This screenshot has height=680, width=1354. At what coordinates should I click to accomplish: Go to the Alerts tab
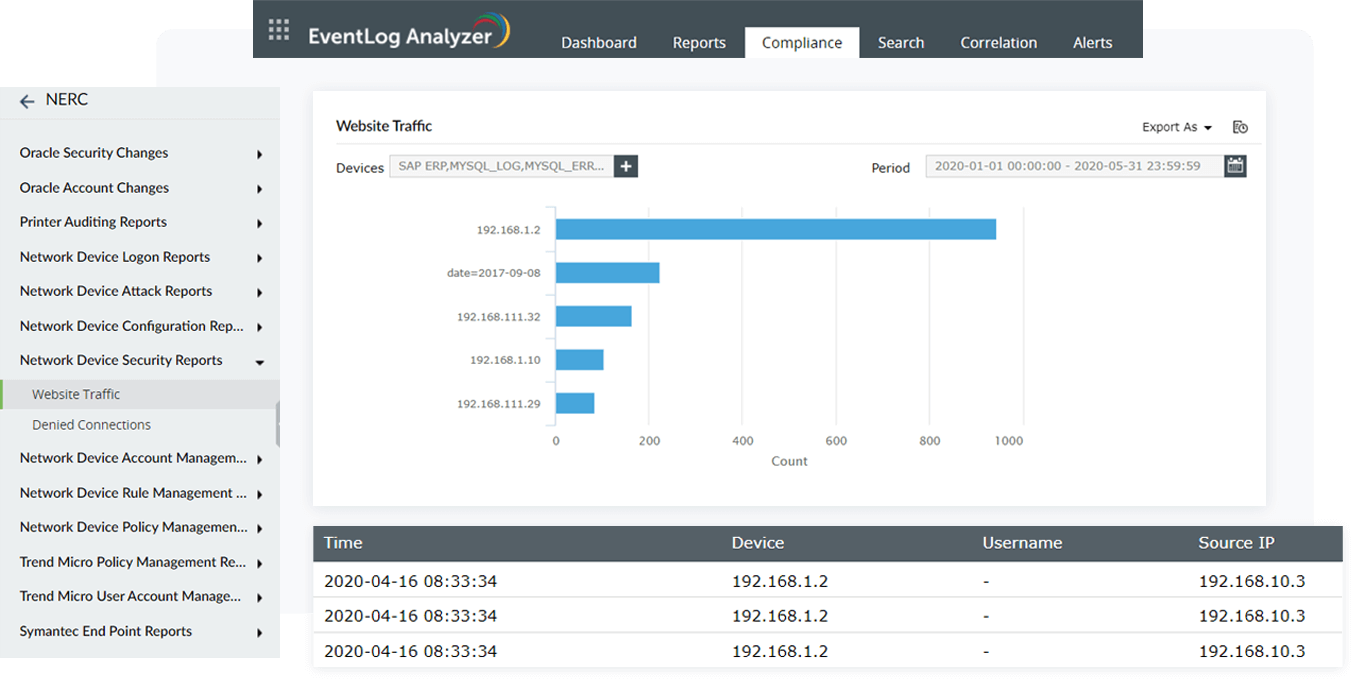click(x=1092, y=43)
